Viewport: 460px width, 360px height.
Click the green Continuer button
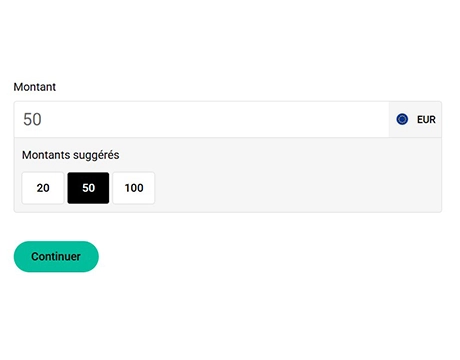(56, 256)
